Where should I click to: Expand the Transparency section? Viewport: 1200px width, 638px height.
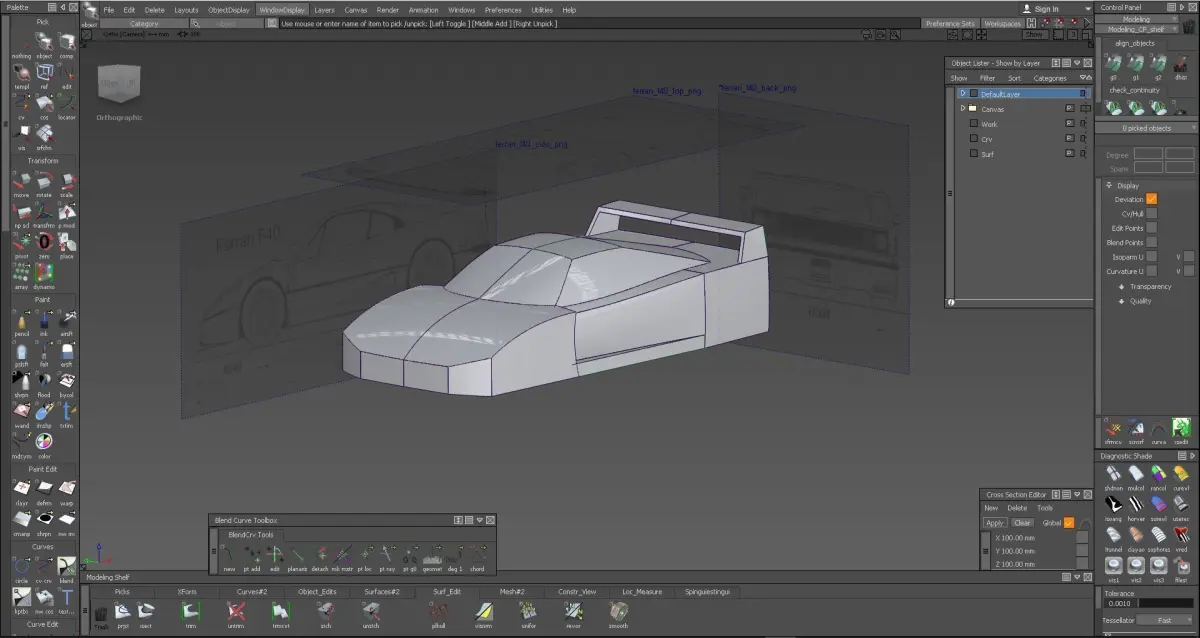(x=1121, y=287)
